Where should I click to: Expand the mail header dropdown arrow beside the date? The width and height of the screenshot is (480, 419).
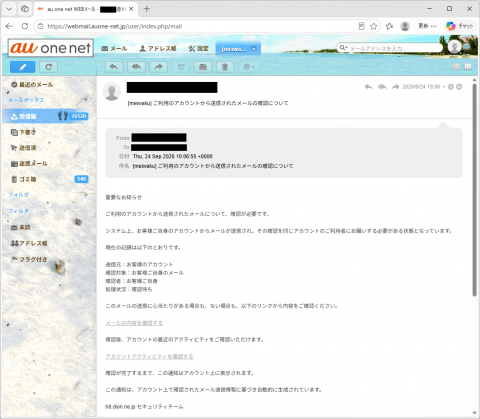point(459,87)
